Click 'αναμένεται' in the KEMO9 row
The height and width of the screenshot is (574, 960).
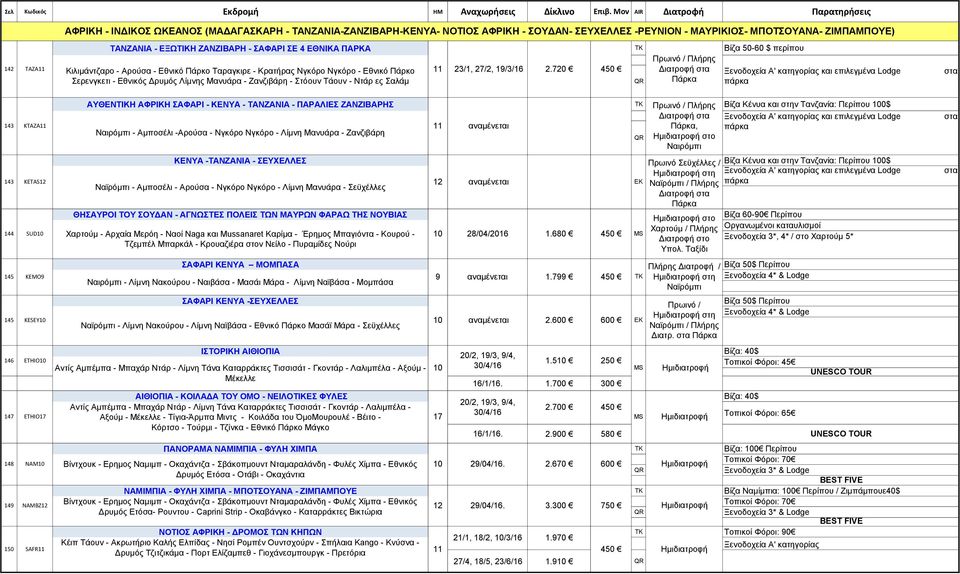click(x=487, y=277)
